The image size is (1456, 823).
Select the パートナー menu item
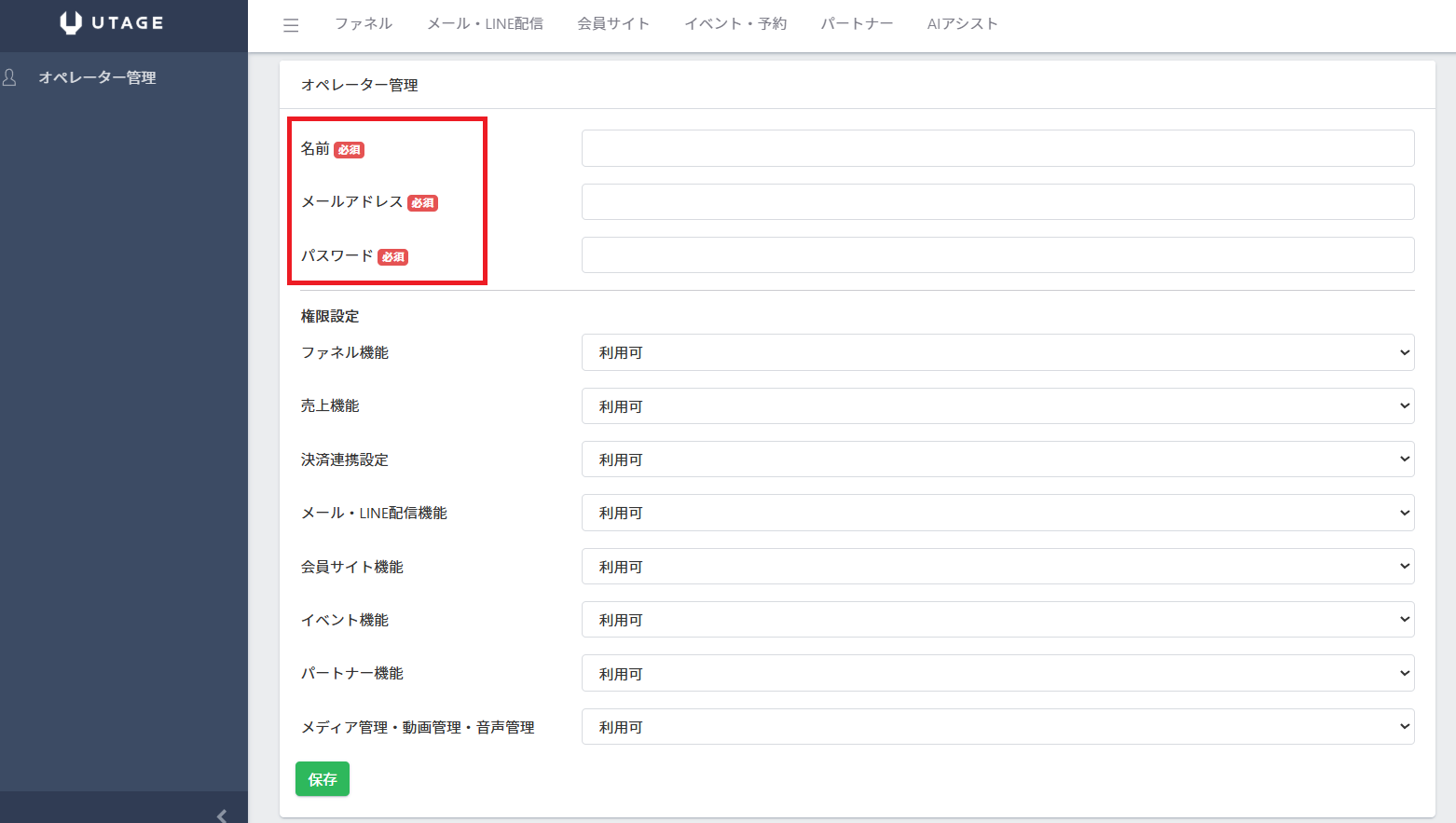tap(857, 24)
